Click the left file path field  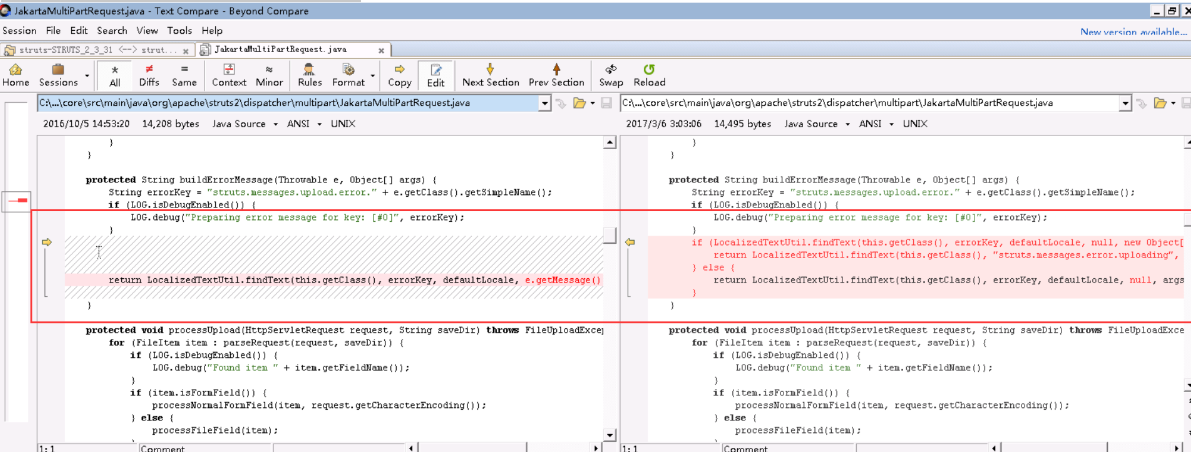[288, 103]
